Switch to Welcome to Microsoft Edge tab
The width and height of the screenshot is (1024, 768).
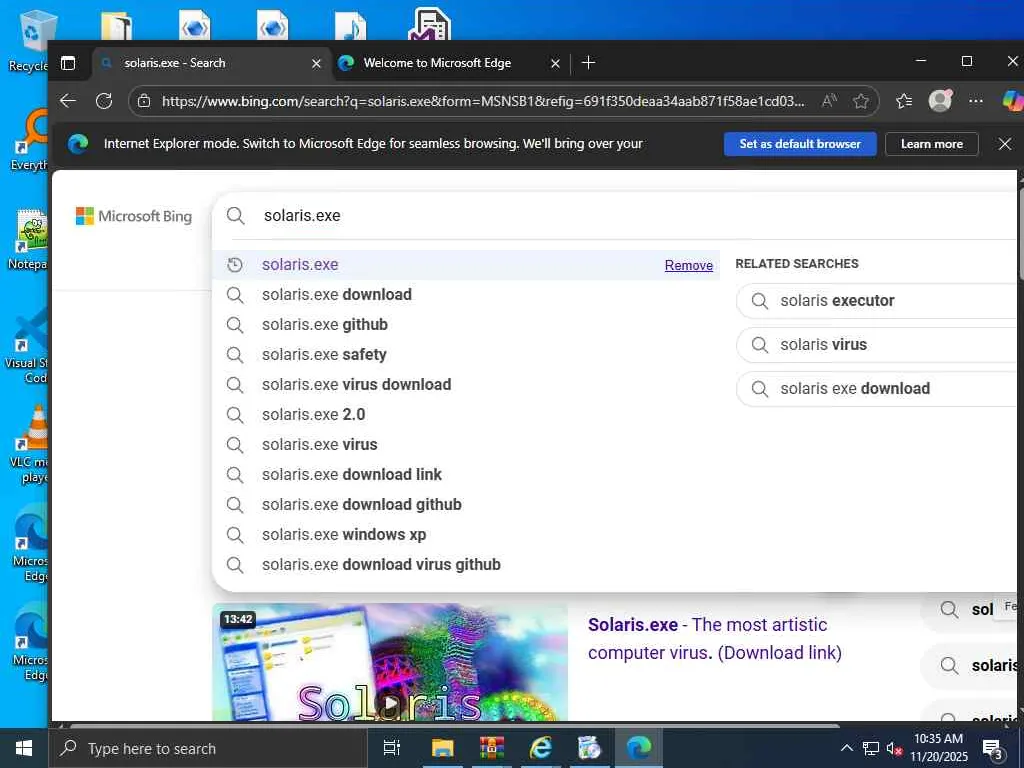coord(451,63)
